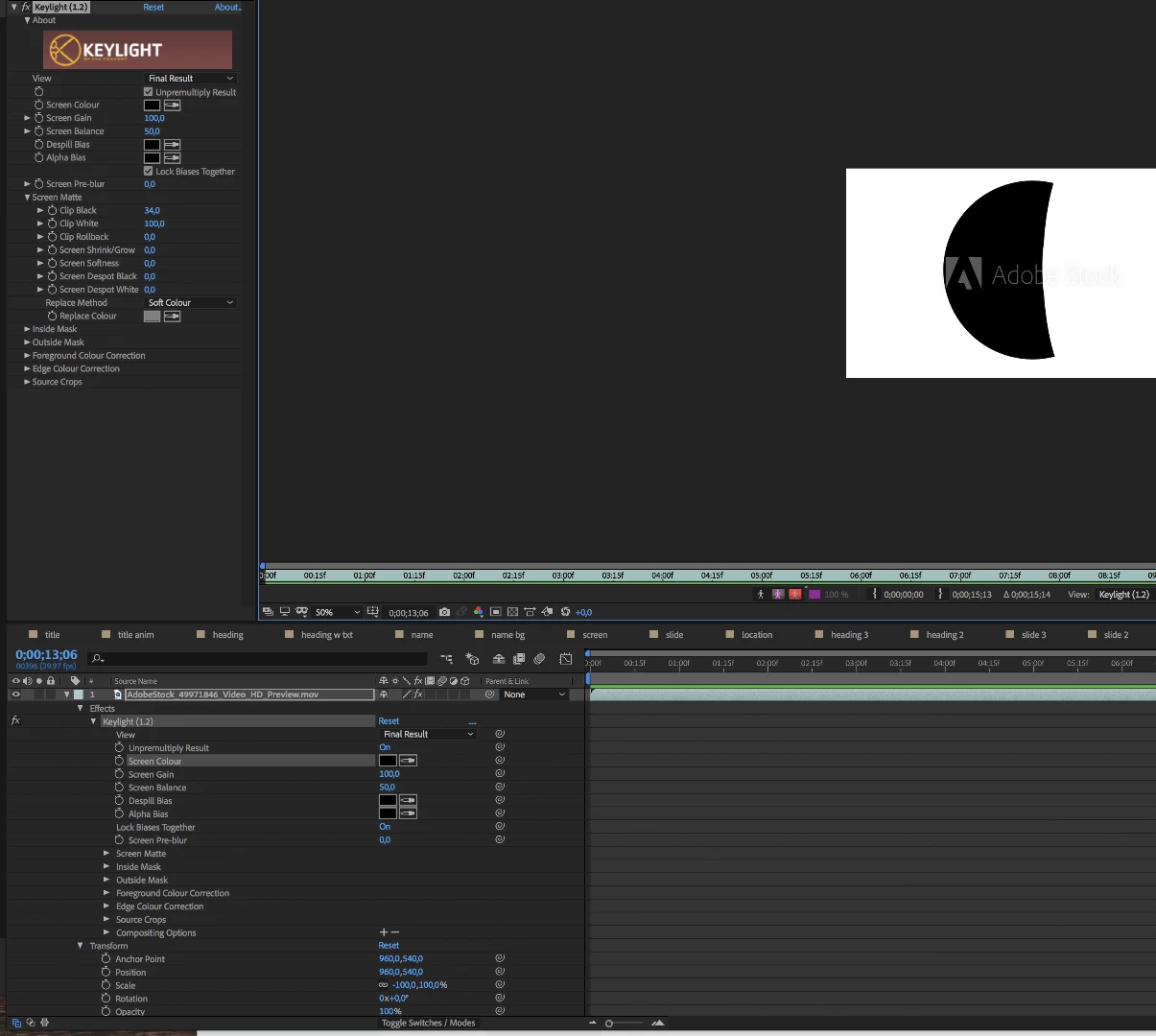Click current time 0;00;13;06 field
The height and width of the screenshot is (1036, 1156).
click(x=46, y=655)
